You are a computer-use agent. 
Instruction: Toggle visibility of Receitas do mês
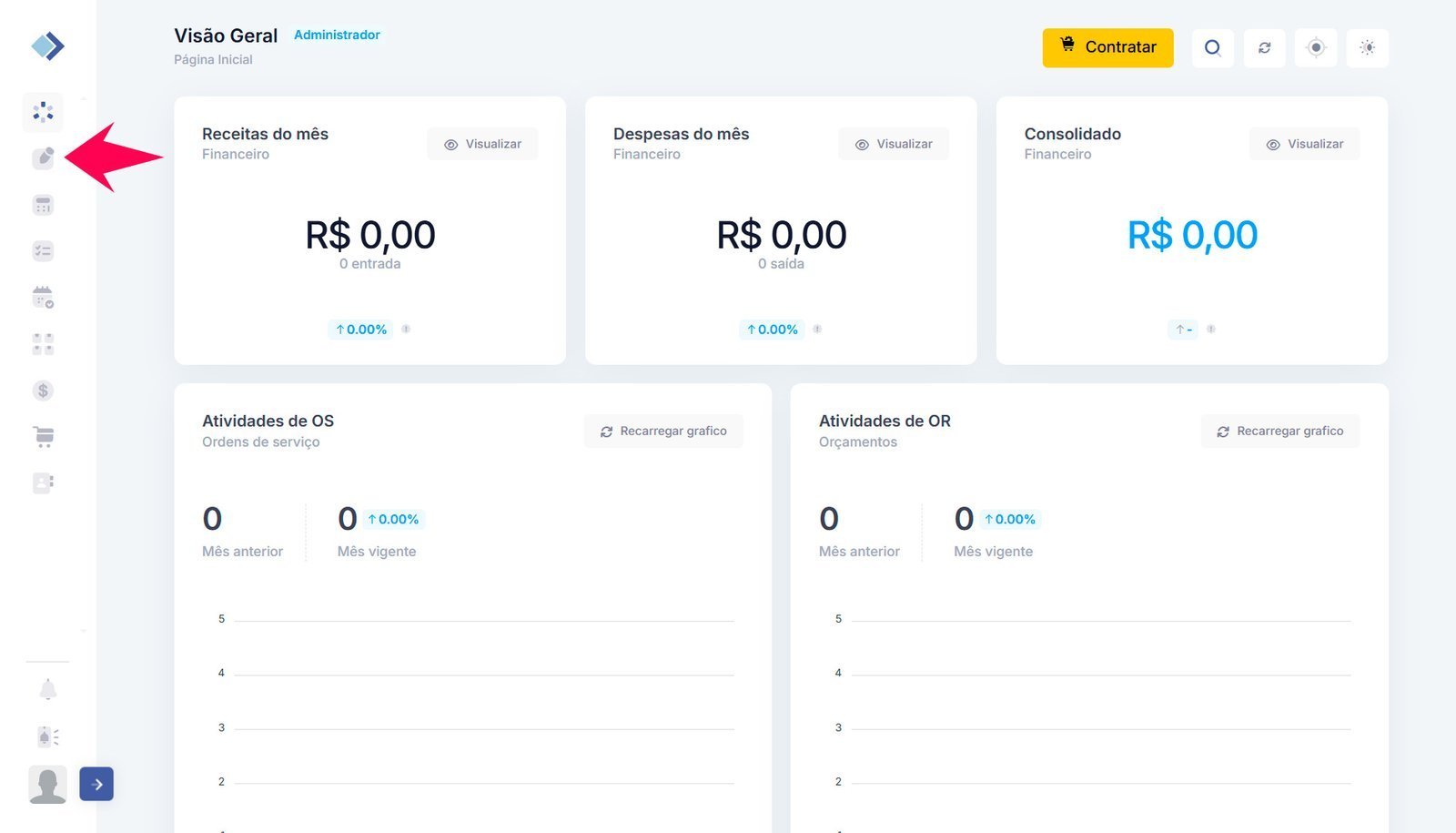point(482,144)
